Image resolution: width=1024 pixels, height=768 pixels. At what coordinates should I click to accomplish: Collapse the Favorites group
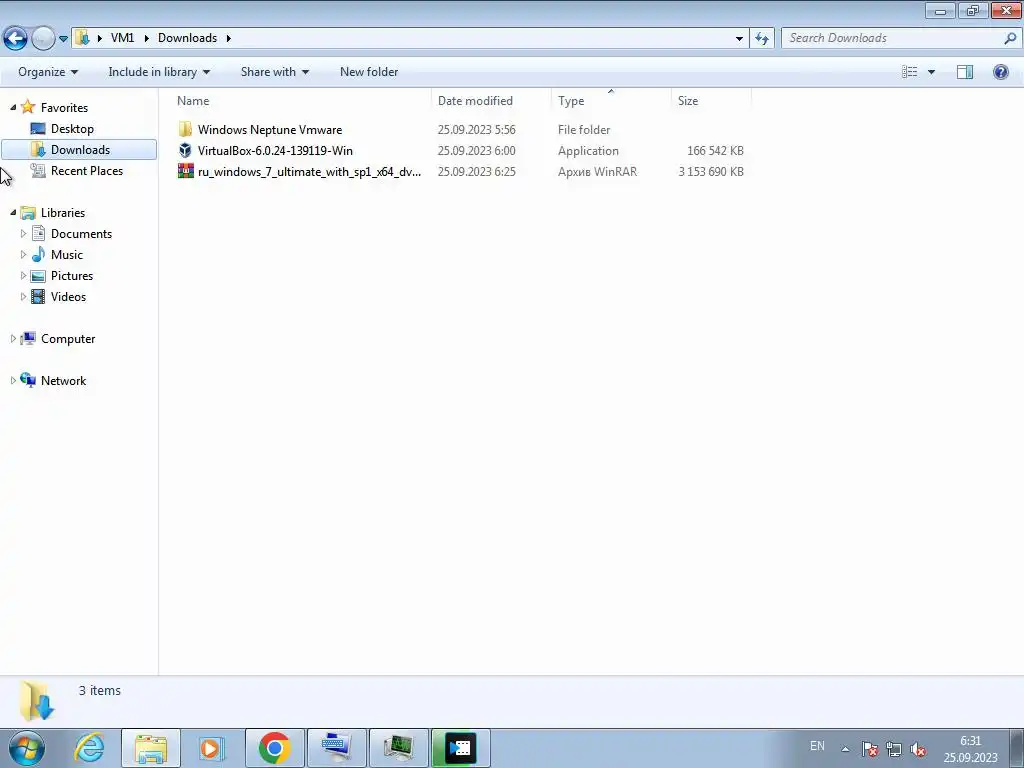click(x=13, y=107)
